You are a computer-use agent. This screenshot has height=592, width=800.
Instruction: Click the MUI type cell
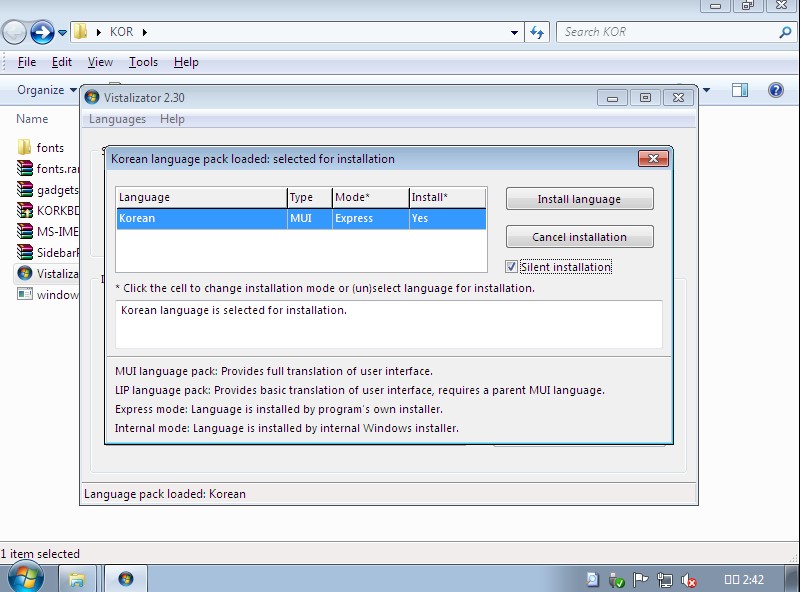(x=310, y=218)
